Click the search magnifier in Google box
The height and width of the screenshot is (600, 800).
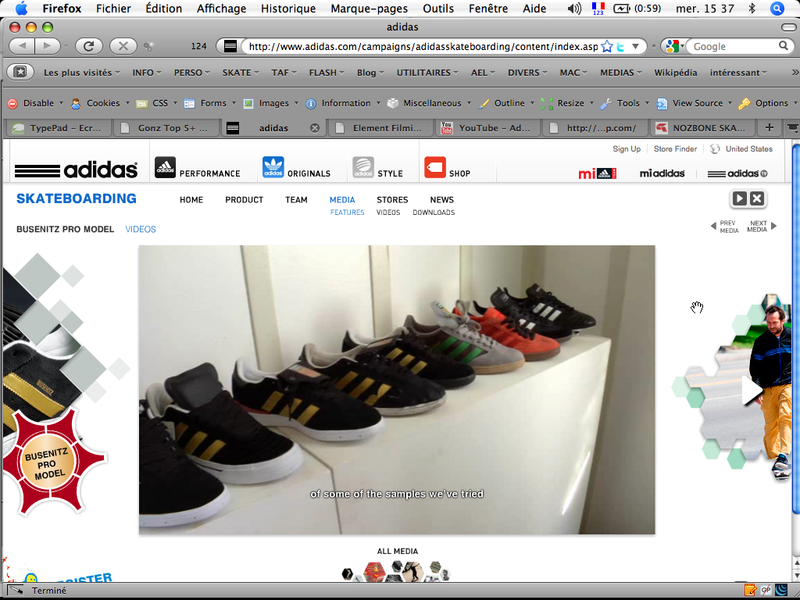coord(783,46)
